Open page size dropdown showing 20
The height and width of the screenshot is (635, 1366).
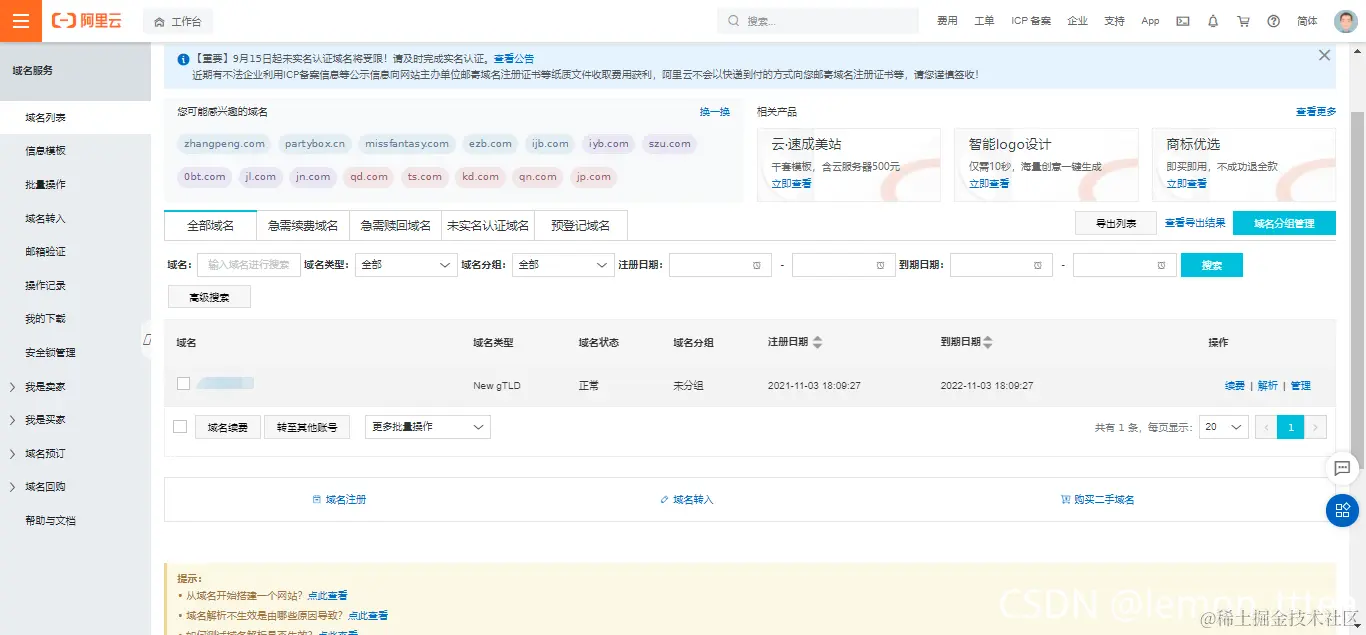[1224, 427]
